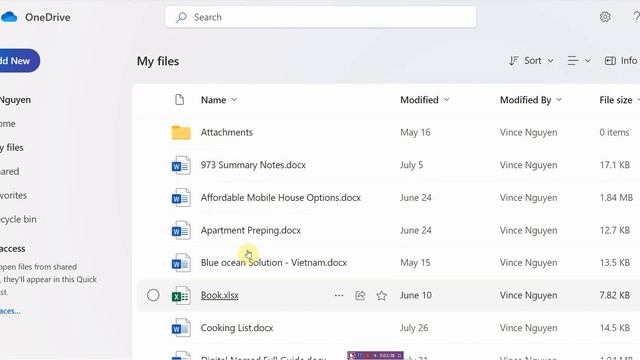Click the 'July 5' modified date

pyautogui.click(x=411, y=165)
